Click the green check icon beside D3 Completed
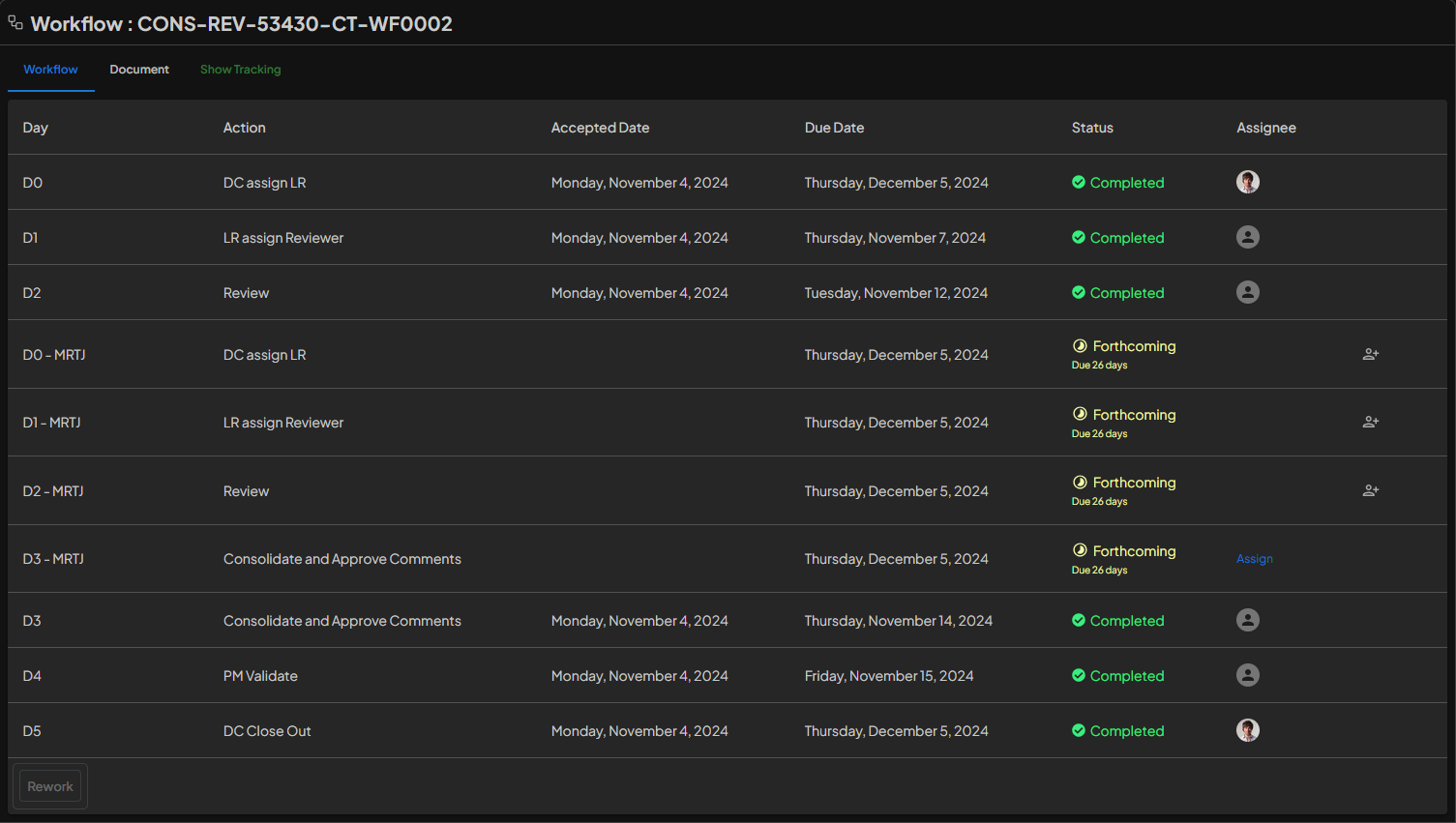 click(x=1078, y=620)
